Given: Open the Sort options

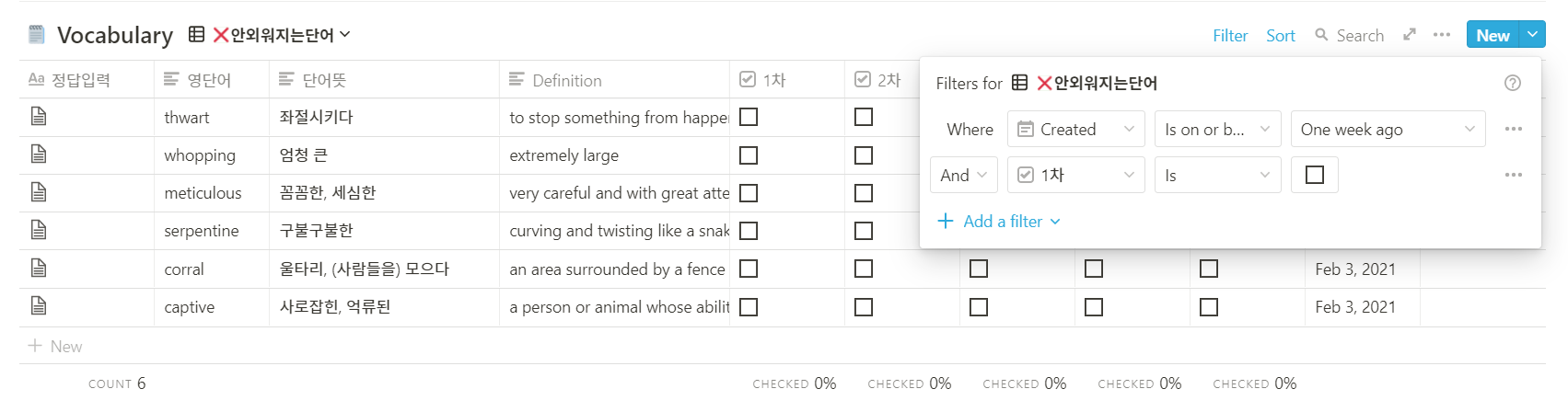Looking at the screenshot, I should 1281,36.
